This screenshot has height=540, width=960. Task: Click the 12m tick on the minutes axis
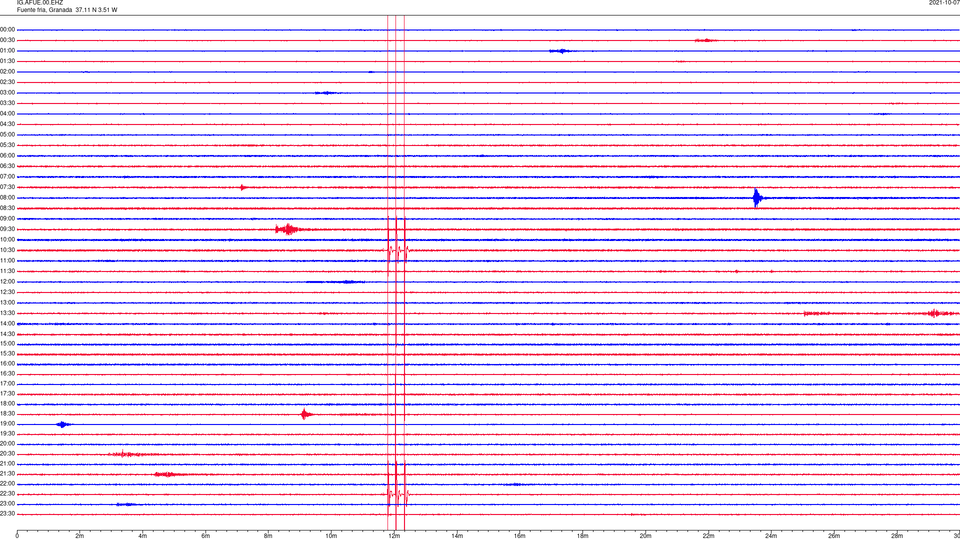[394, 536]
